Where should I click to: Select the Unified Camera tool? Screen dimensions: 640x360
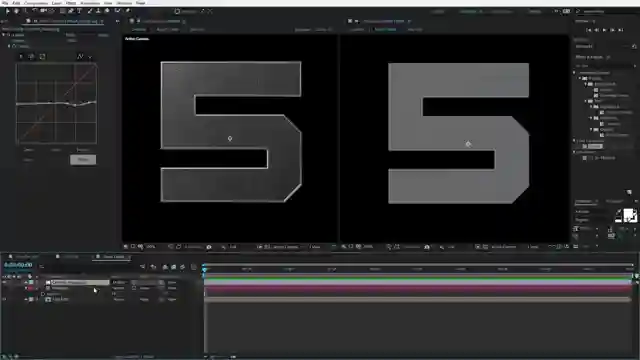coord(43,11)
